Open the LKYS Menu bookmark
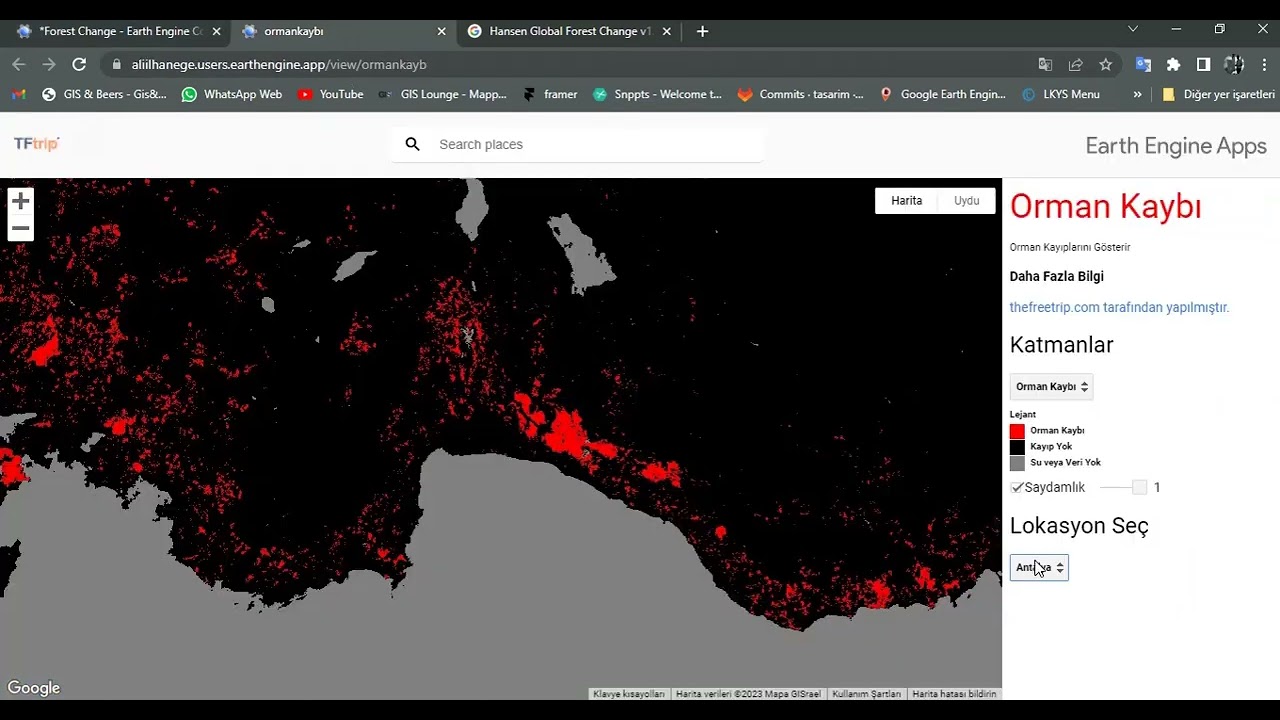Screen dimensions: 1280x720 [1061, 94]
